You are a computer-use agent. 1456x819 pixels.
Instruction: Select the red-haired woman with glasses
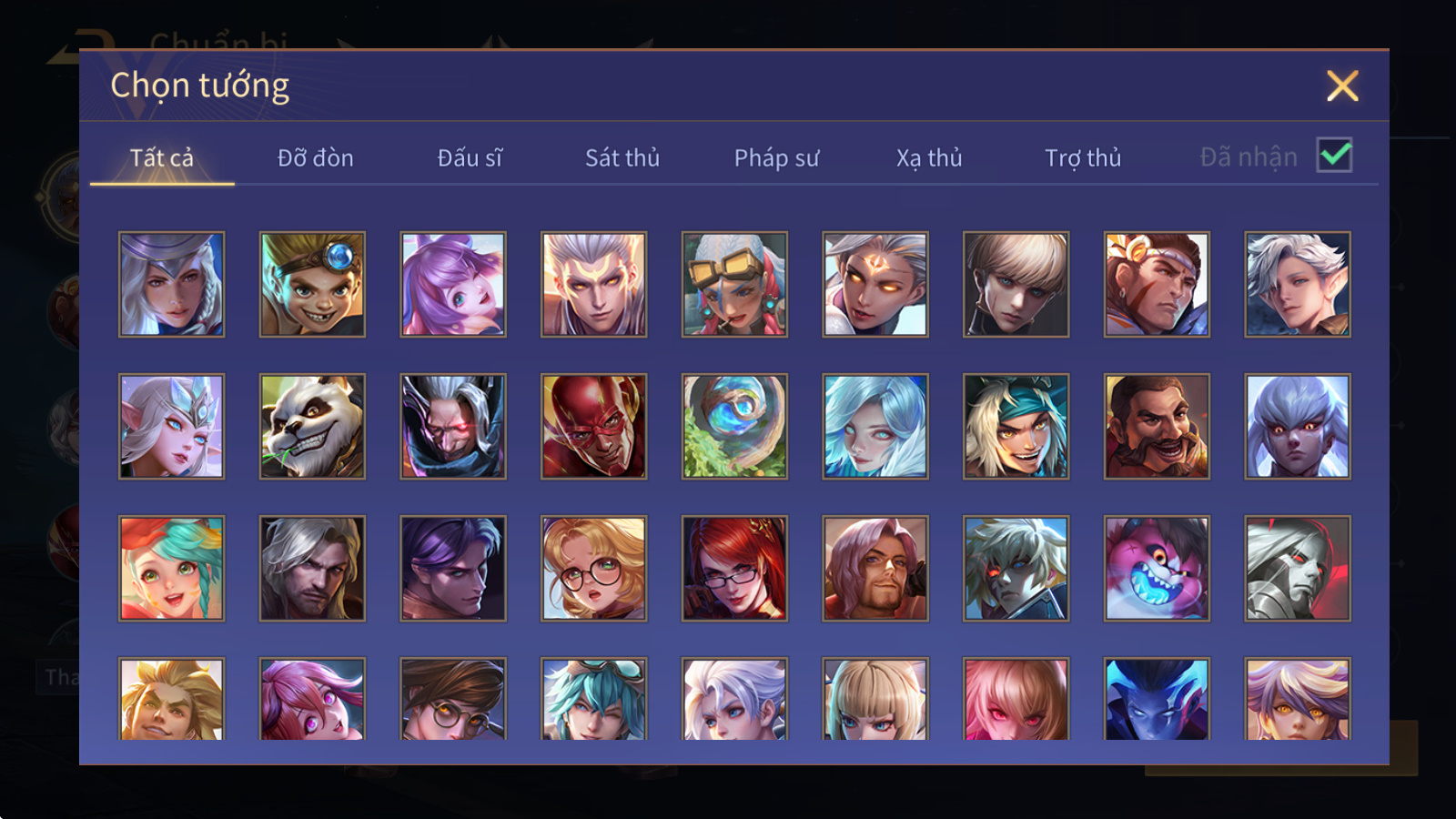tap(734, 568)
